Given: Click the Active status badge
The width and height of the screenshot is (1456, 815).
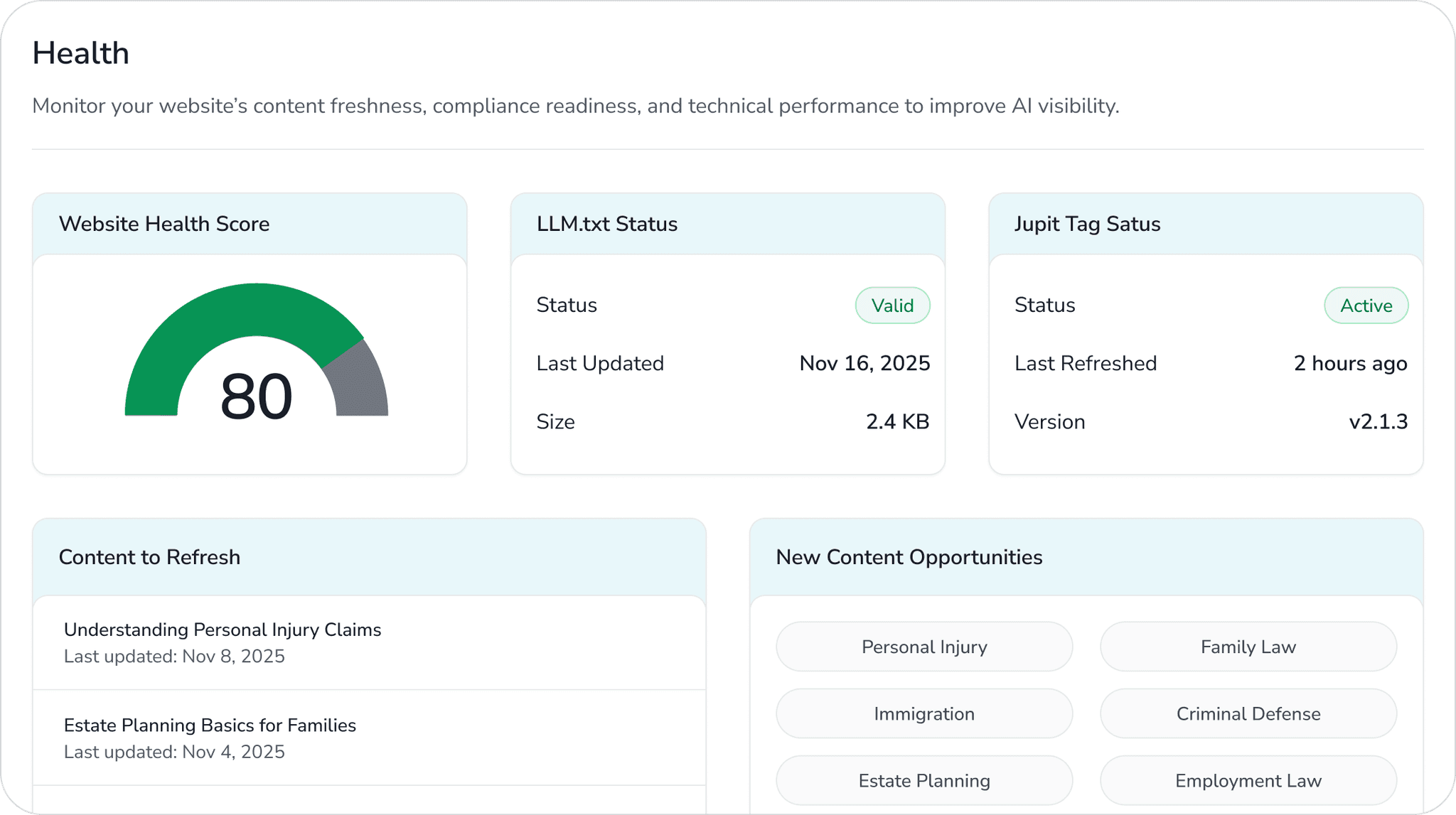Looking at the screenshot, I should coord(1366,306).
